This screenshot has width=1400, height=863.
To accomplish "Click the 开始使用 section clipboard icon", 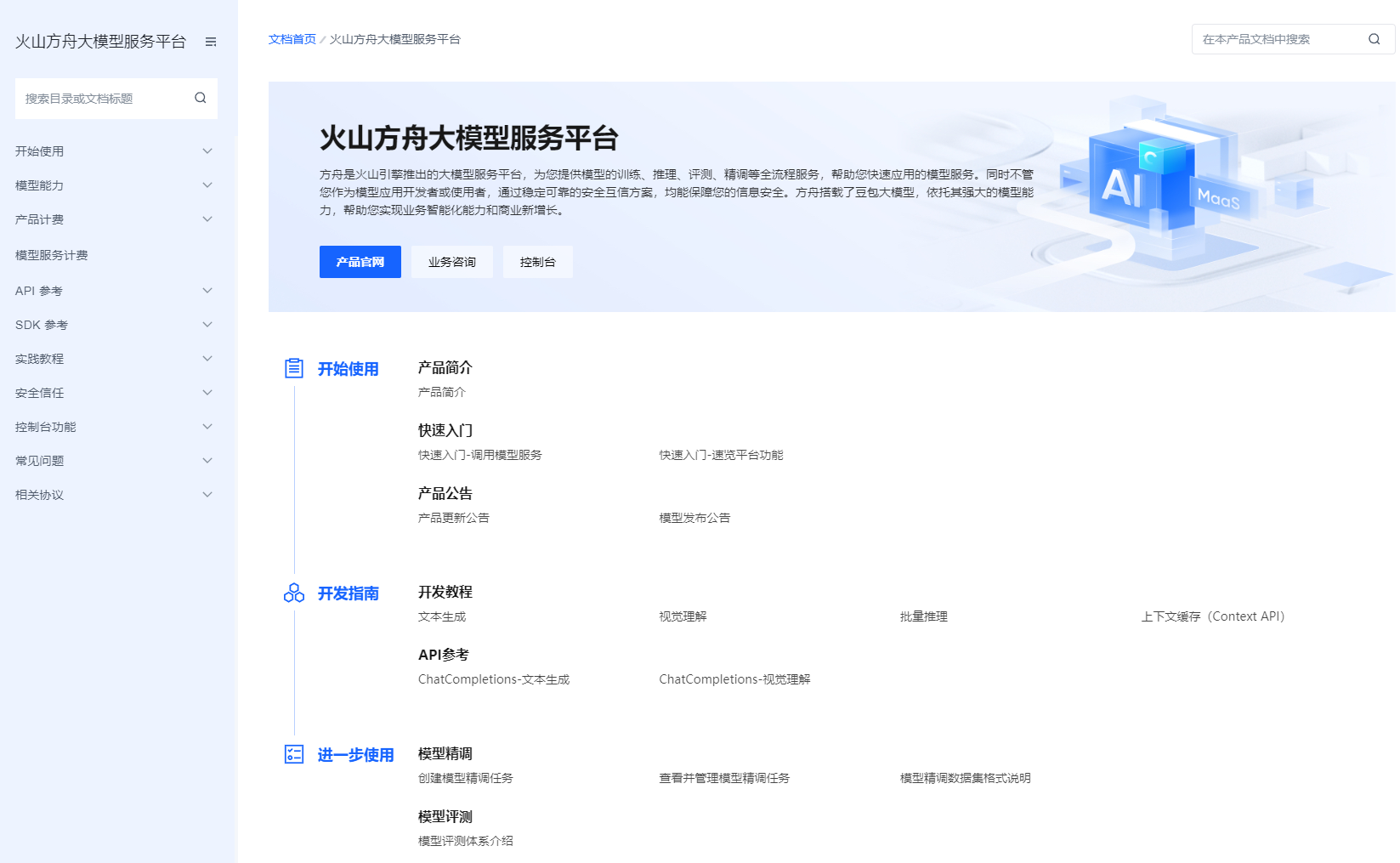I will (x=294, y=368).
